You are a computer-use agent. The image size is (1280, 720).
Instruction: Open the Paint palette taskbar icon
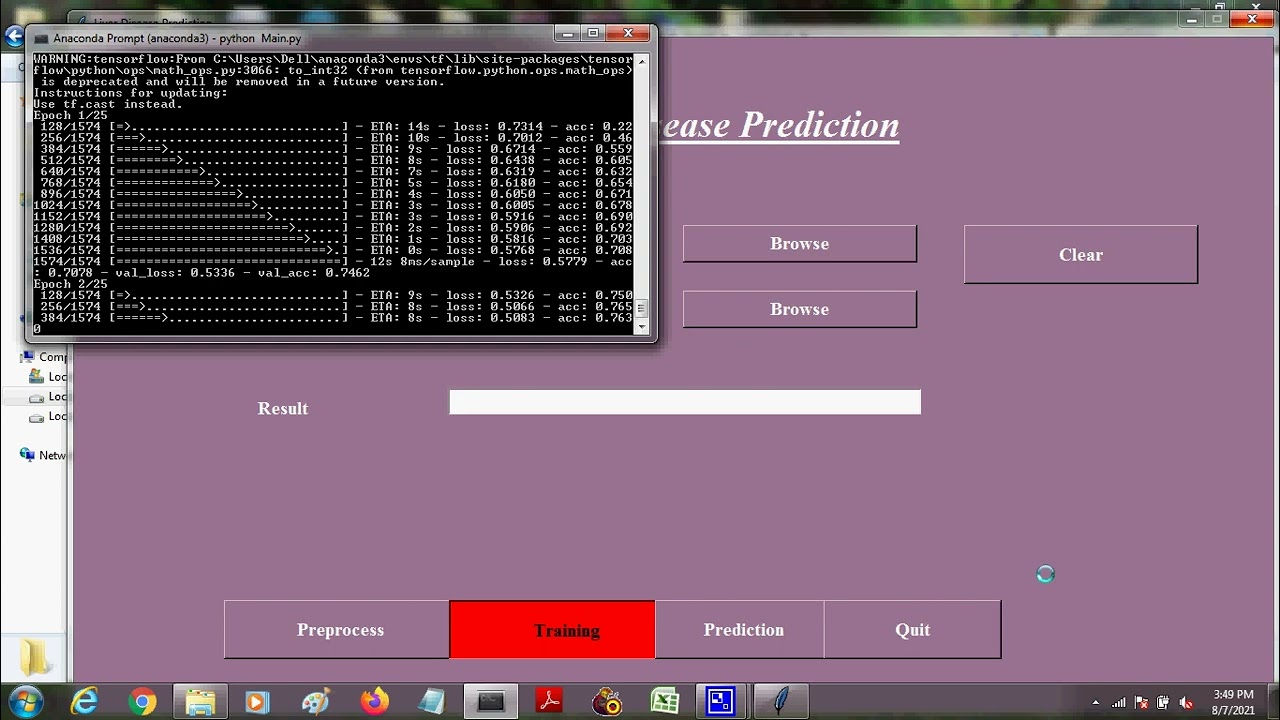[317, 702]
